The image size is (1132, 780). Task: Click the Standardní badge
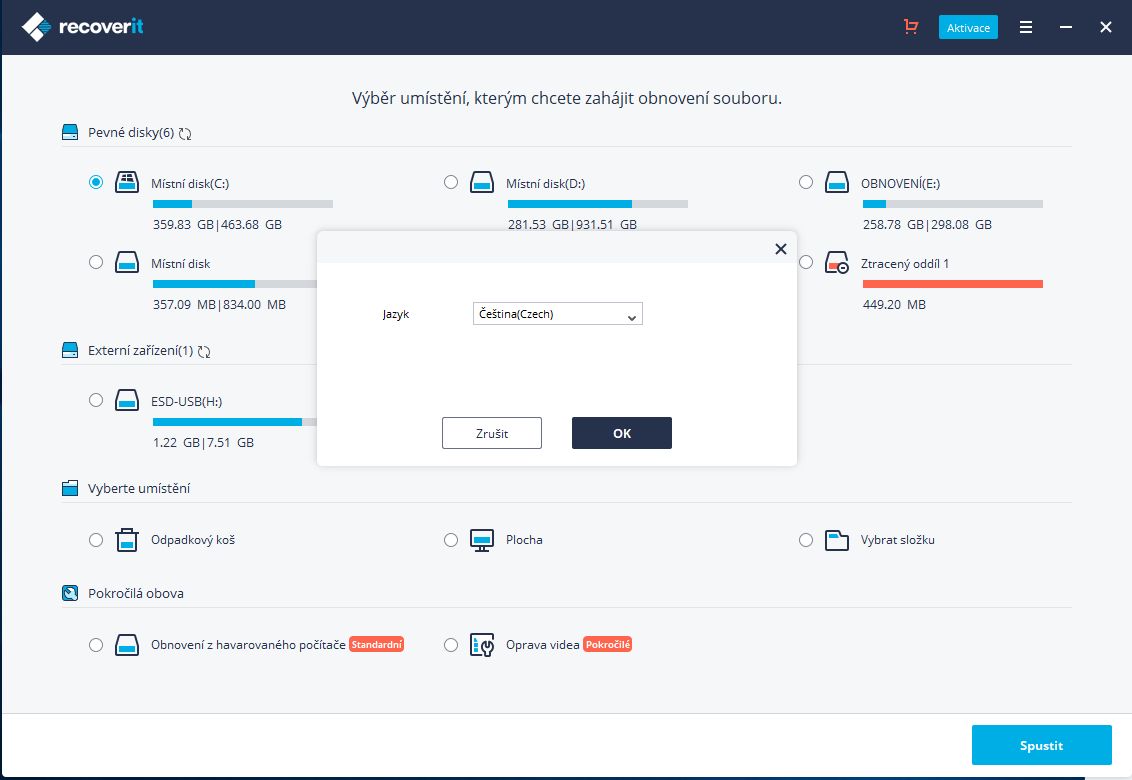click(x=376, y=644)
